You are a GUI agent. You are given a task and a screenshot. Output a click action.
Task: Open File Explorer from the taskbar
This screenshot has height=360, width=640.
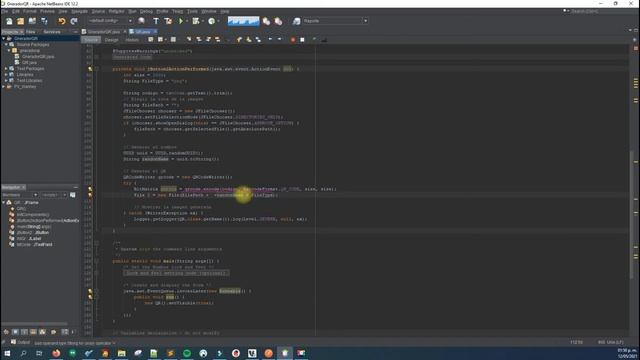tap(121, 353)
